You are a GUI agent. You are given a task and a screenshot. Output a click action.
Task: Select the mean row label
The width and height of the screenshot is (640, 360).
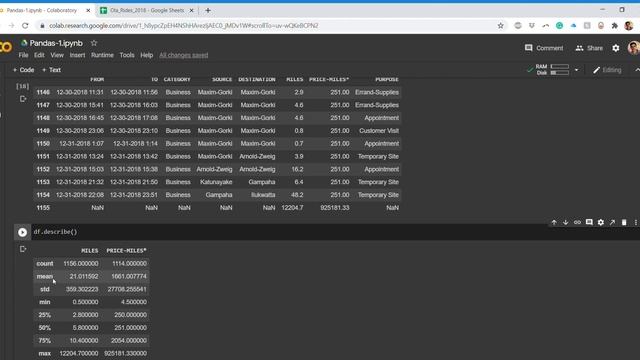(x=44, y=276)
